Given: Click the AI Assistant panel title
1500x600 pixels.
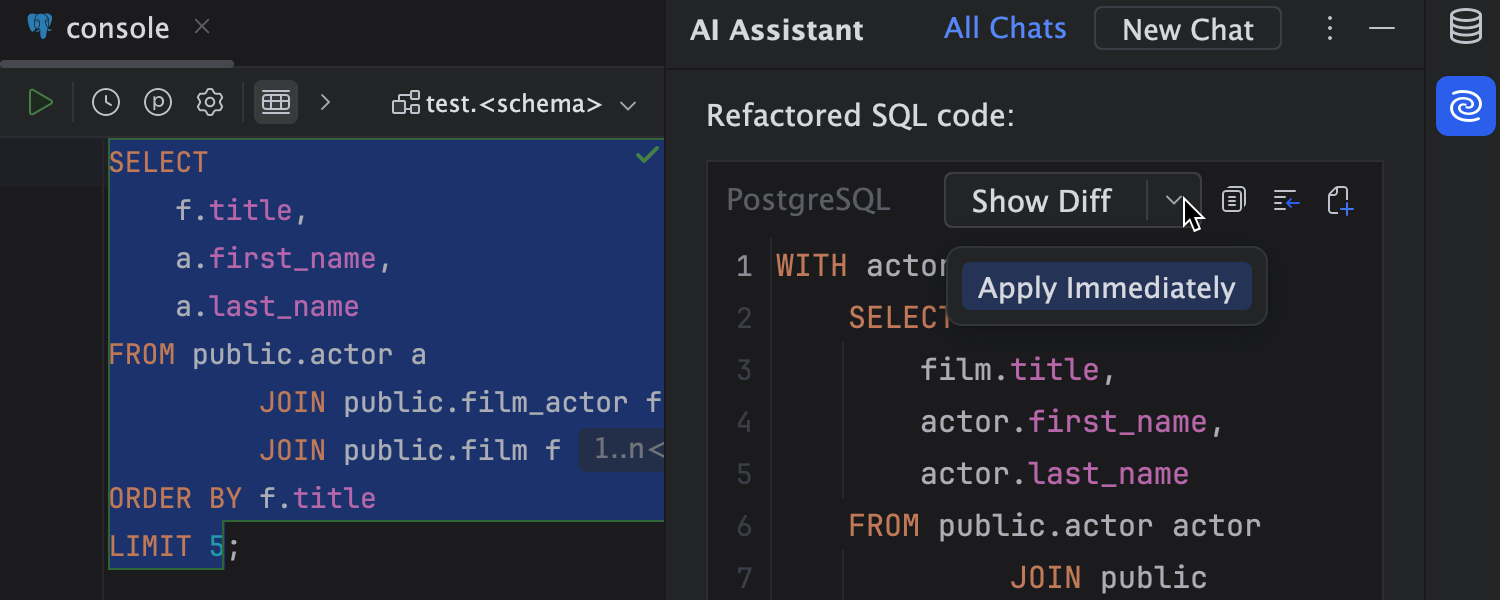Looking at the screenshot, I should (x=777, y=29).
